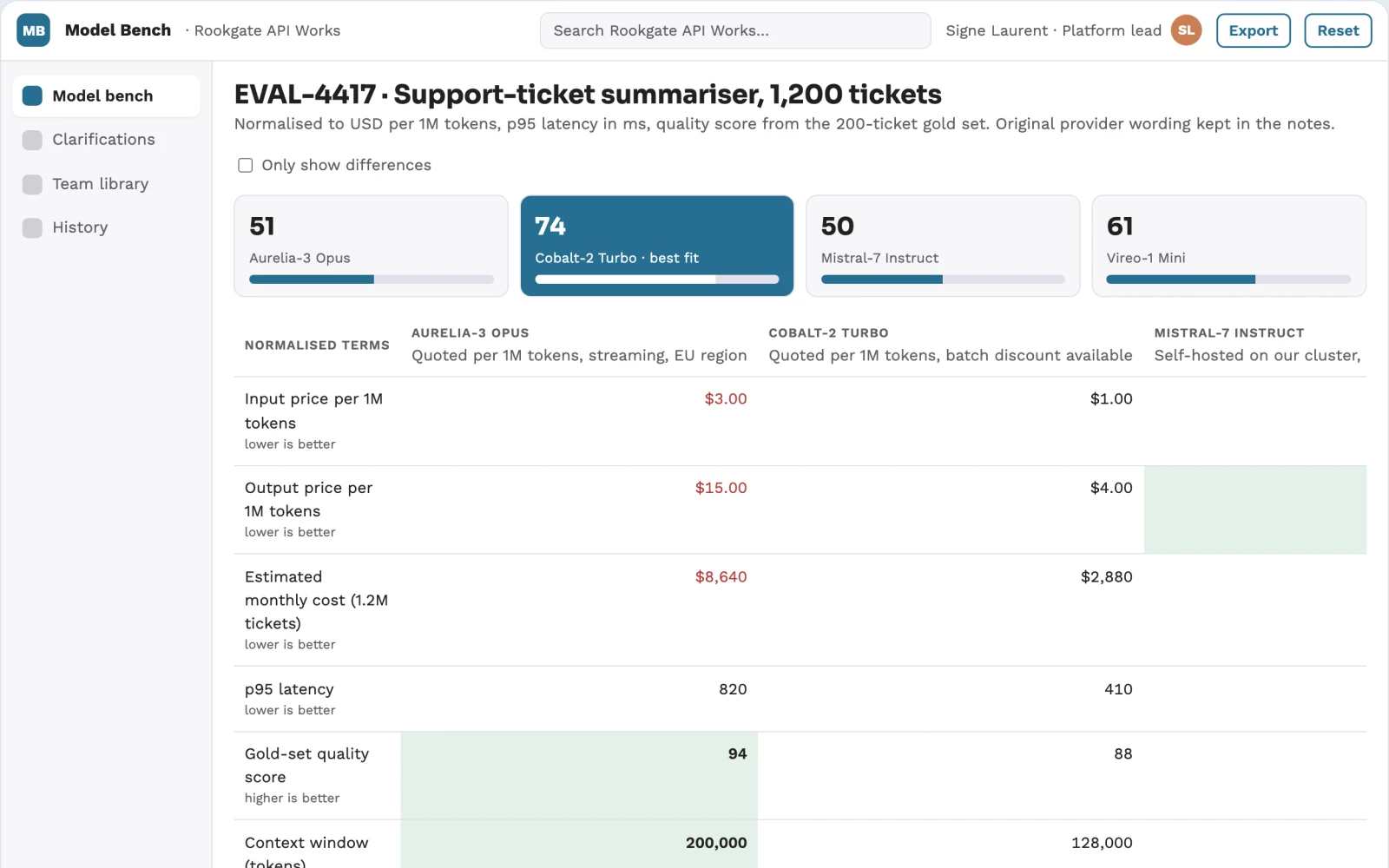Screen dimensions: 1389x868
Task: Select the Mistral-7 Instruct score card
Action: click(943, 246)
